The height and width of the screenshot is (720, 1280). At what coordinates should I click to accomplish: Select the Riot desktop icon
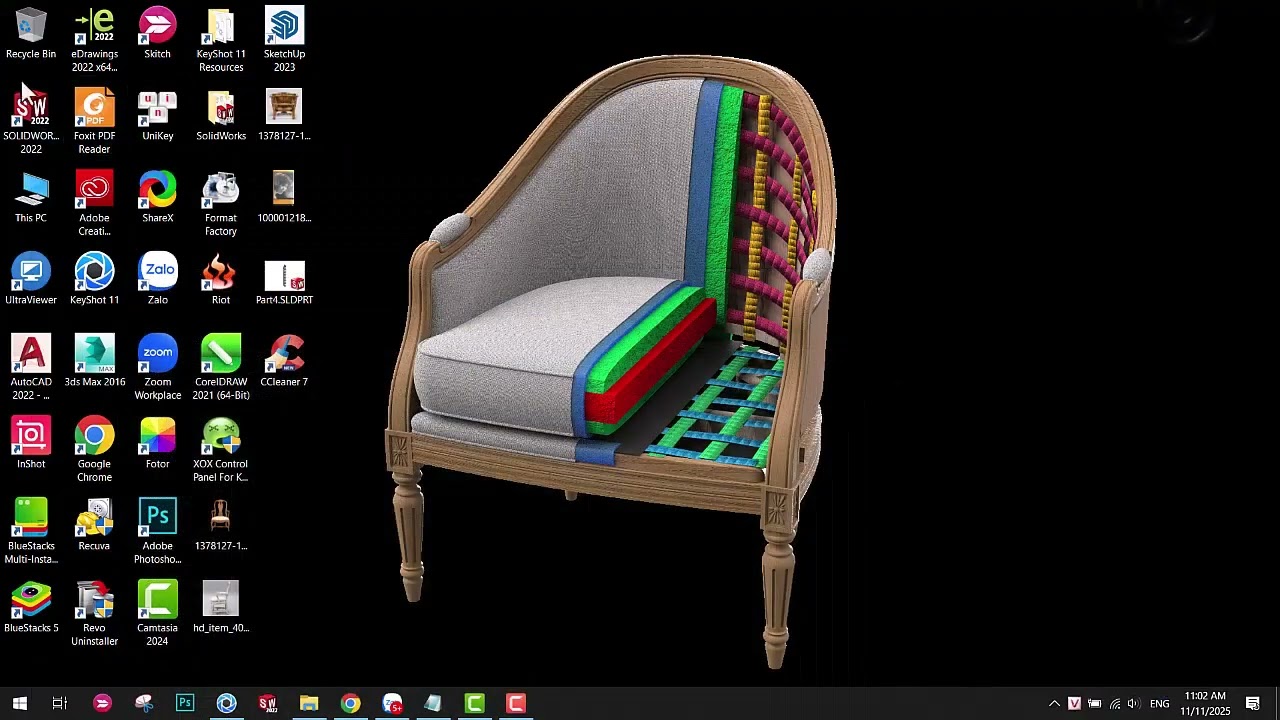(x=221, y=280)
